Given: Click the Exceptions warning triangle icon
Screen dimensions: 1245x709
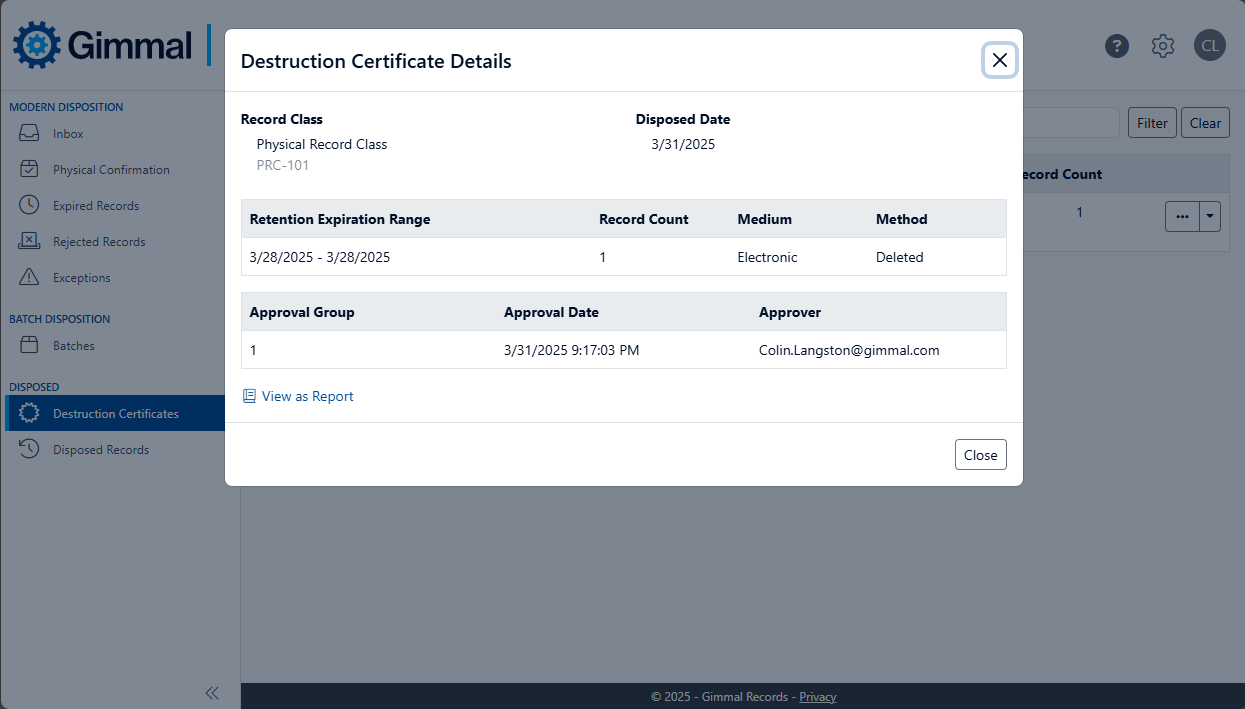Looking at the screenshot, I should (30, 277).
